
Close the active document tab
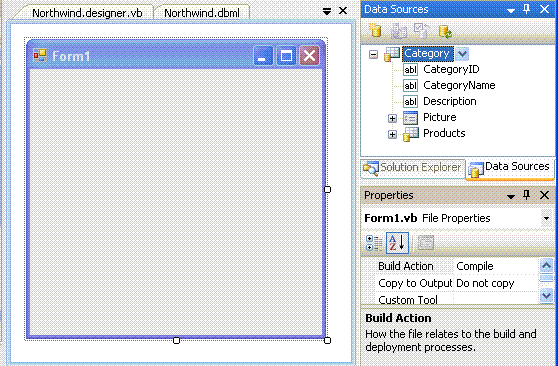[343, 11]
